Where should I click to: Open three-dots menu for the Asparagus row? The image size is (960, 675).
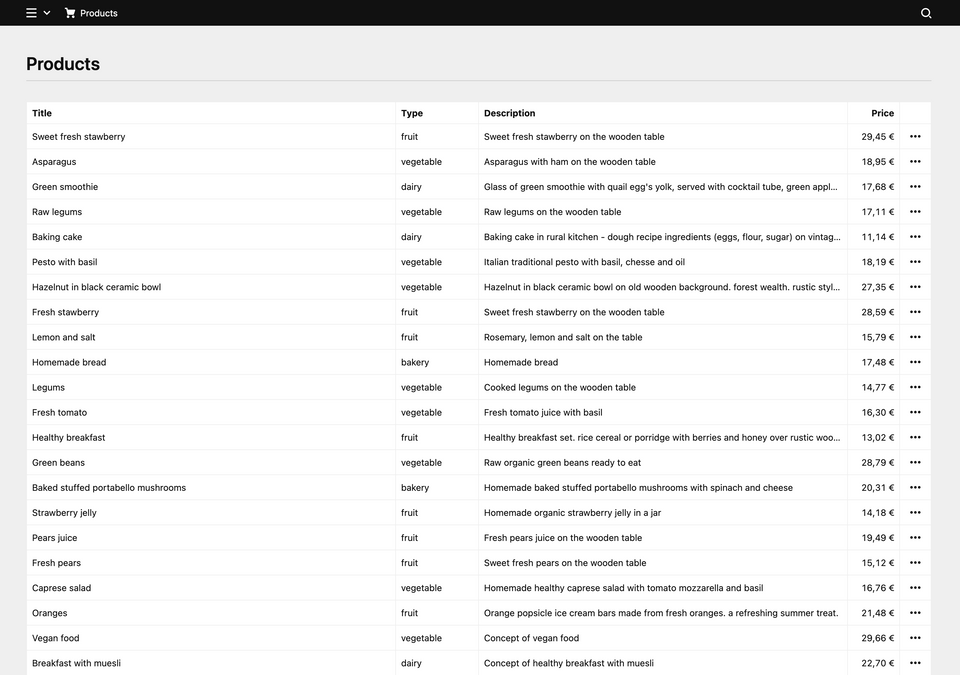point(915,162)
